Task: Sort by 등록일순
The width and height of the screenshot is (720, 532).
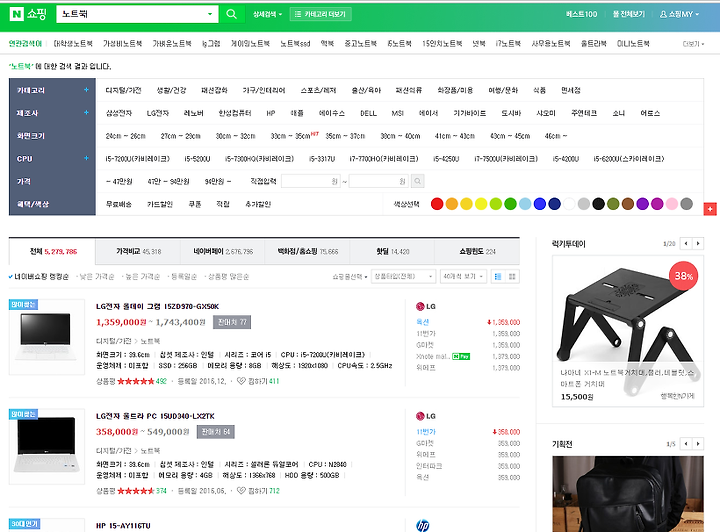Action: click(x=182, y=276)
